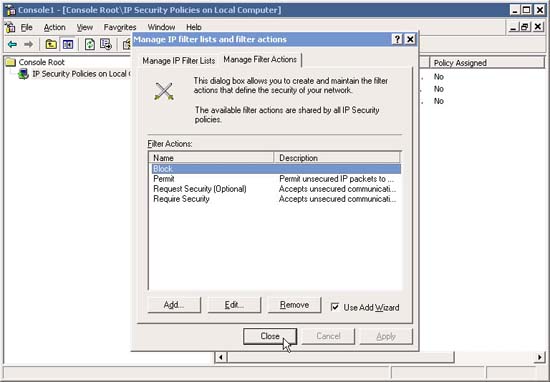Open the View menu
550x382 pixels.
85,27
